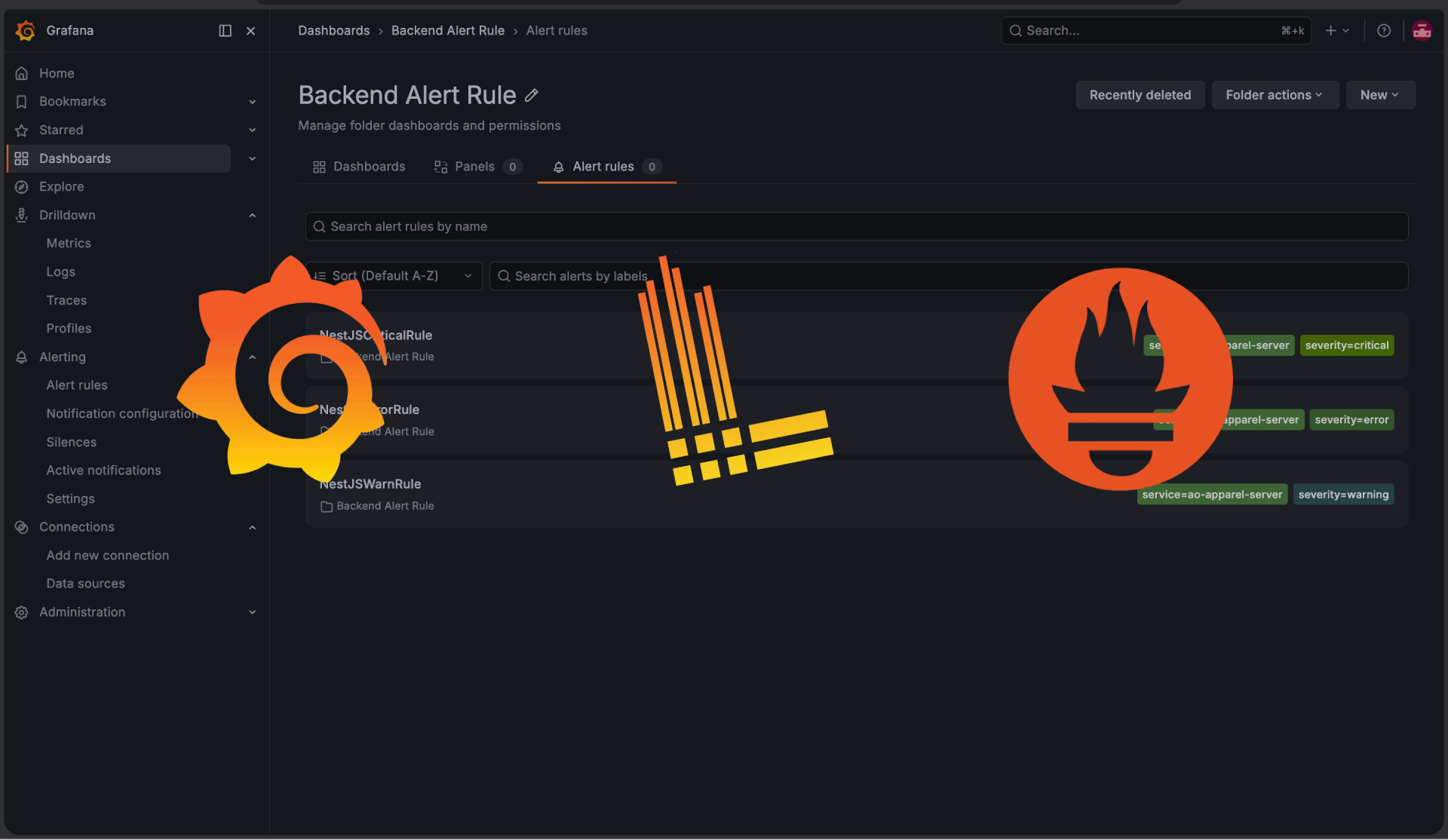Image resolution: width=1448 pixels, height=840 pixels.
Task: Click Search alert rules by name field
Action: click(856, 226)
